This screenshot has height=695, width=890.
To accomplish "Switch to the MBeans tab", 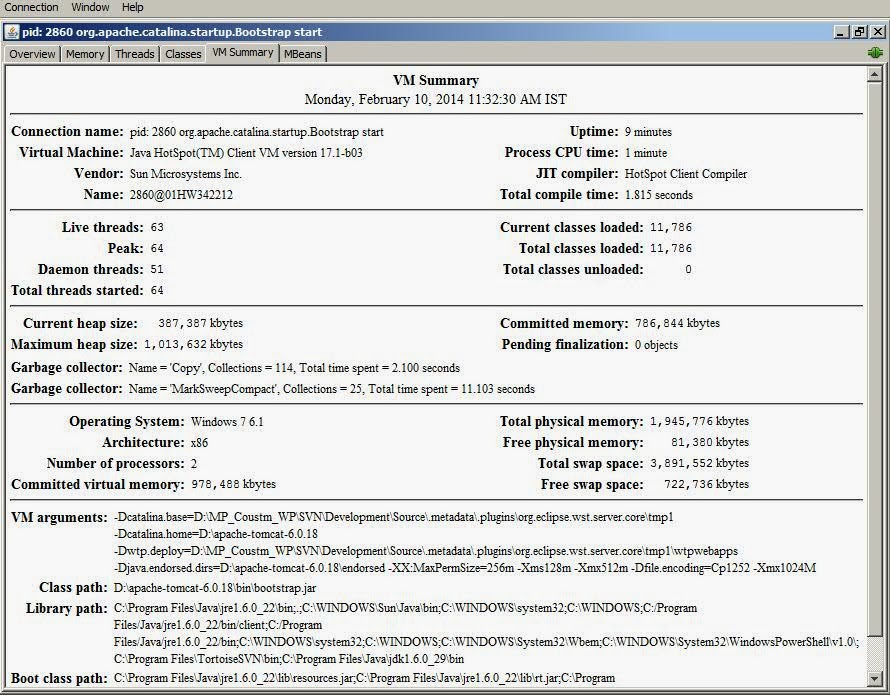I will [x=303, y=54].
